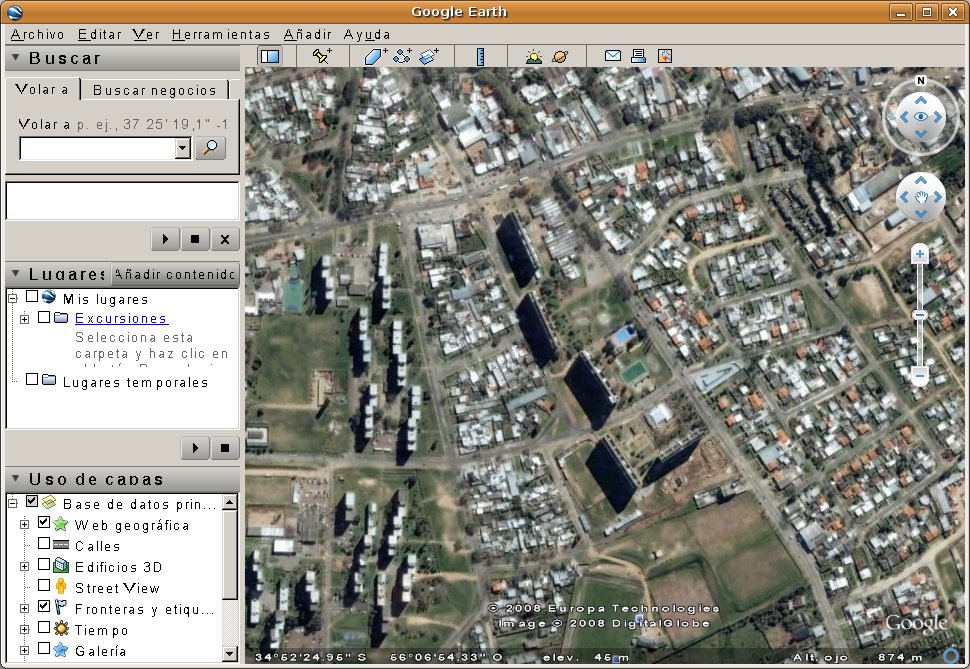Collapse the Mis lugares tree node

click(x=12, y=299)
